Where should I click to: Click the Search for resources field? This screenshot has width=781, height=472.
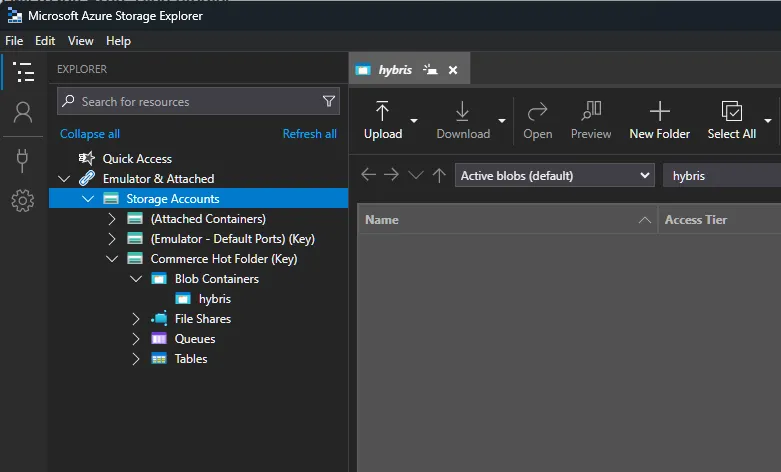coord(198,101)
